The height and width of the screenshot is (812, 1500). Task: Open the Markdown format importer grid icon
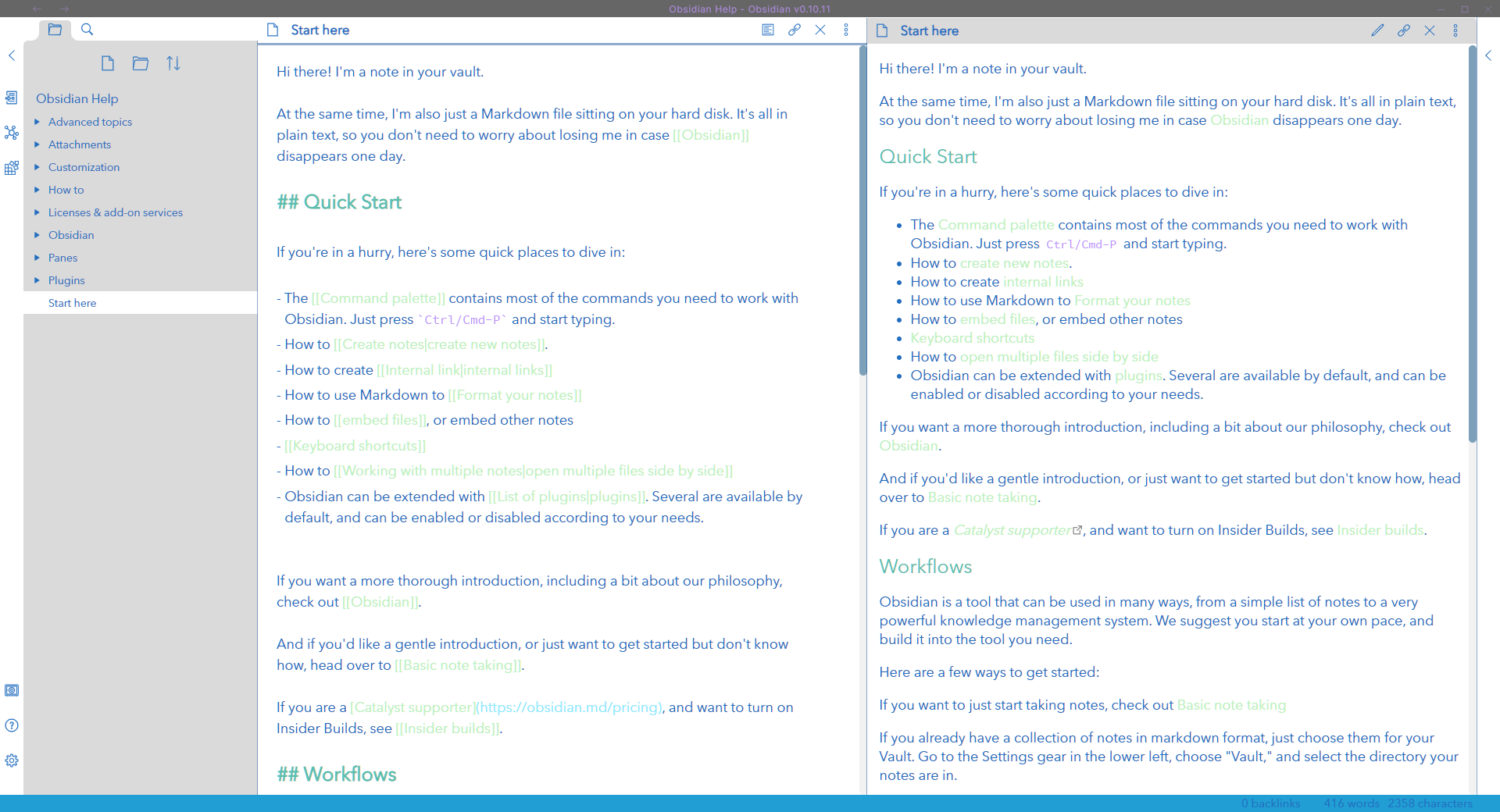click(12, 168)
